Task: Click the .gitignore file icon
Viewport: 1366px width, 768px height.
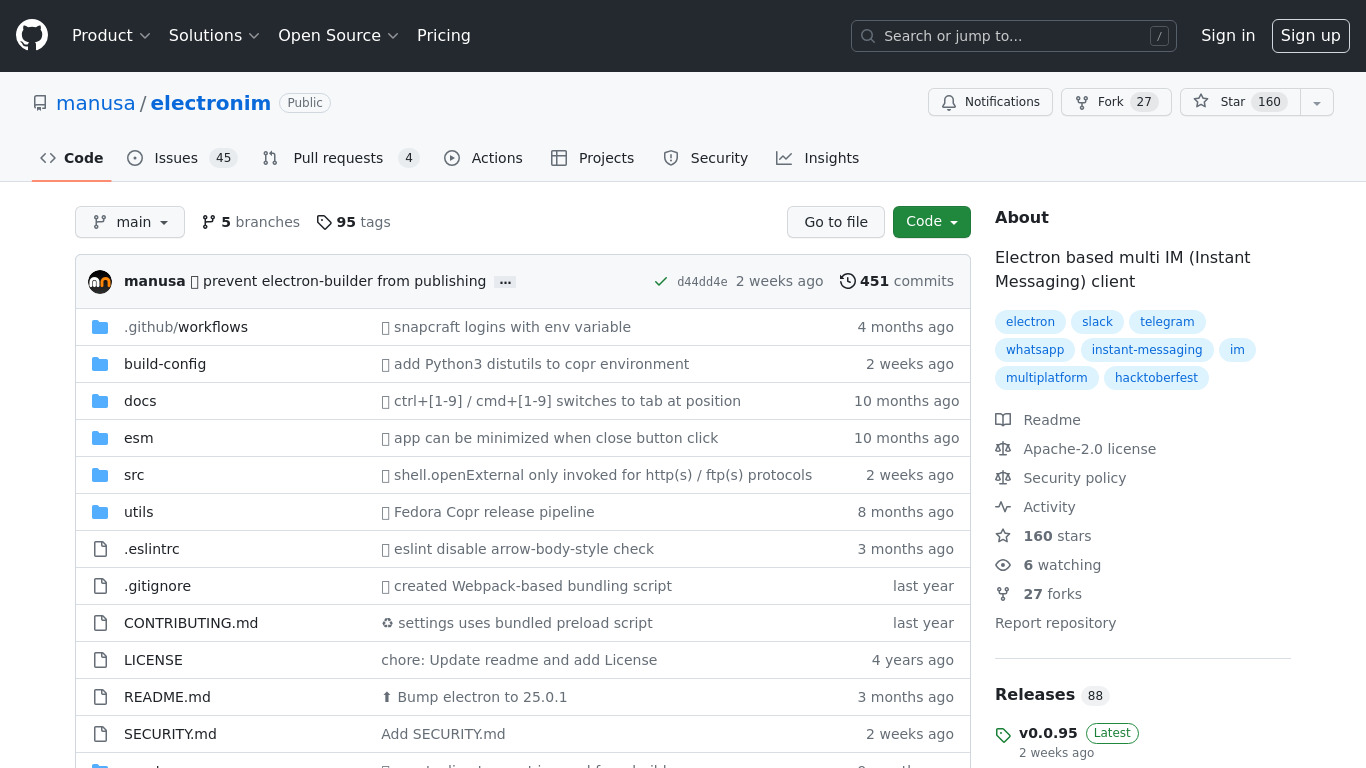Action: 100,586
